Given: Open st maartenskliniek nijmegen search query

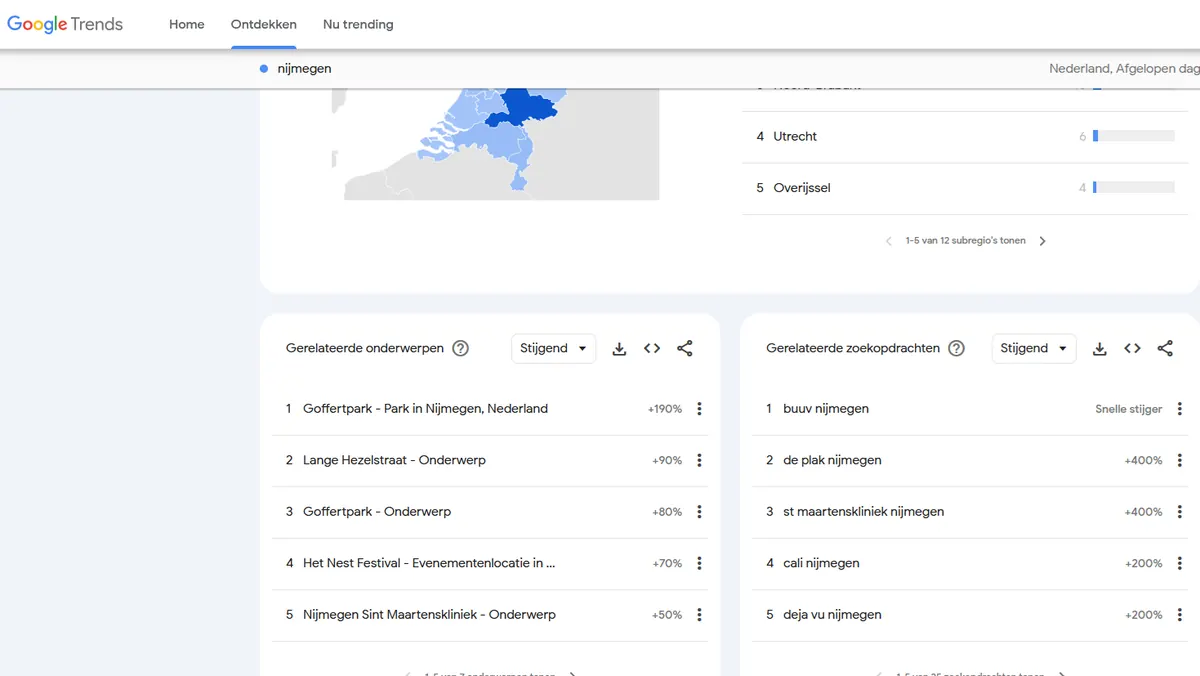Looking at the screenshot, I should coord(863,512).
